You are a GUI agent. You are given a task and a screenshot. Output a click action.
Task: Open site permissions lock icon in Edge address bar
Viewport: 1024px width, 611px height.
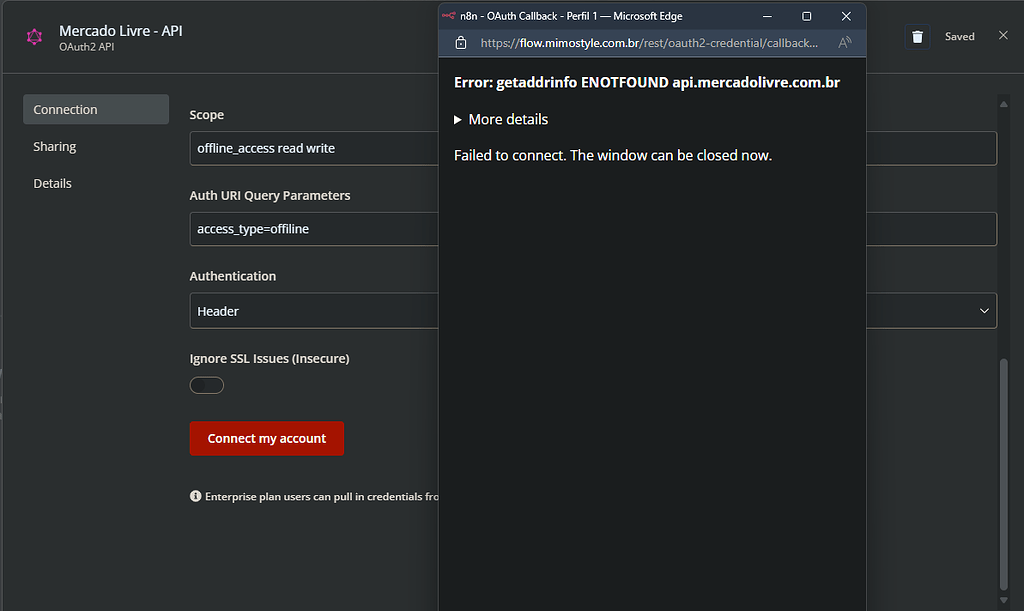pos(461,43)
